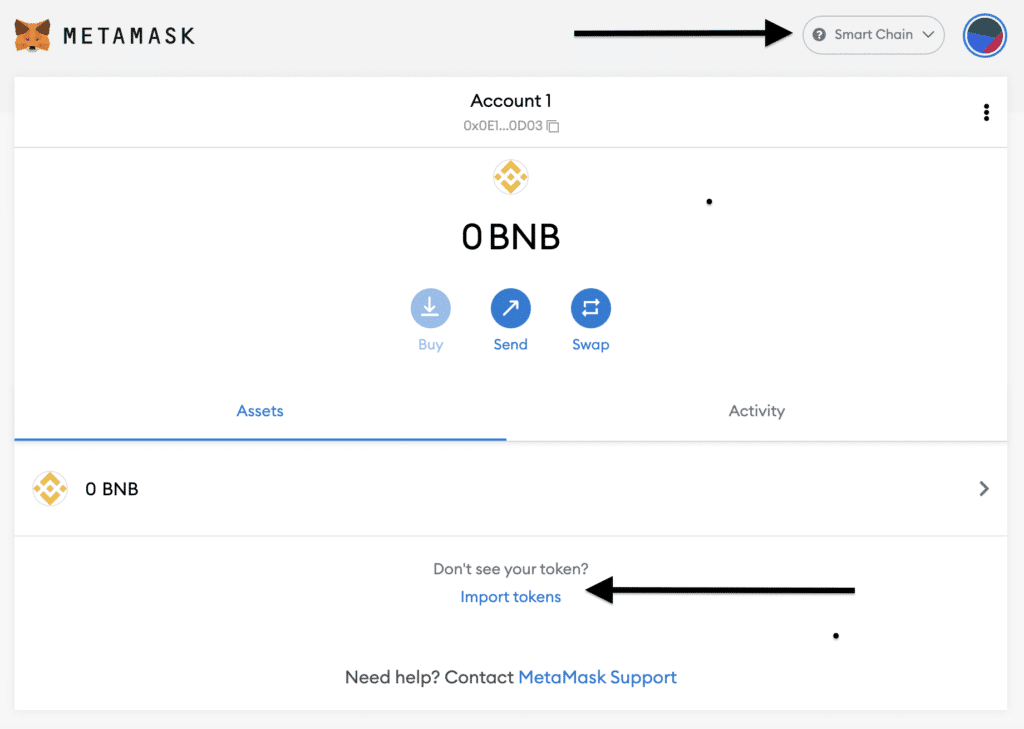Click the 0x0E1...0D03 address text
The height and width of the screenshot is (729, 1024).
pyautogui.click(x=503, y=125)
